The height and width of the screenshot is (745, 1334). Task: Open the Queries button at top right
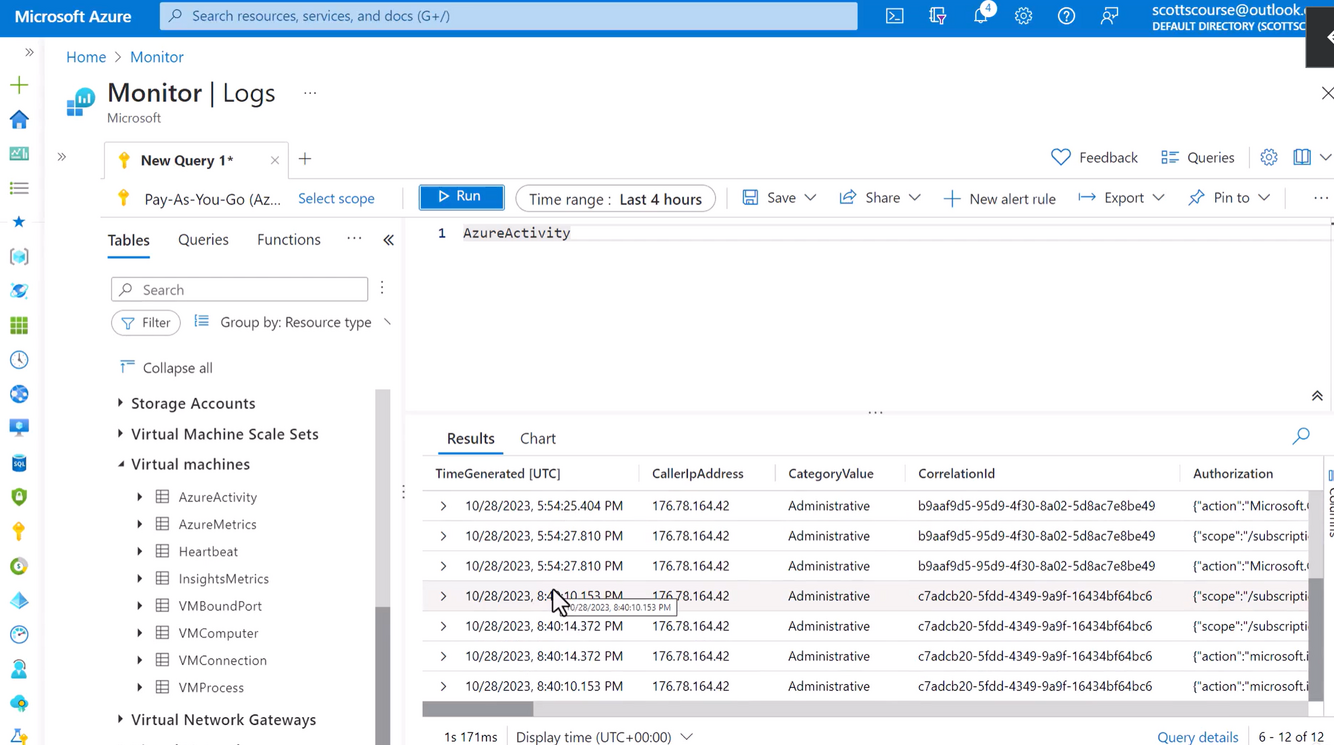point(1197,157)
